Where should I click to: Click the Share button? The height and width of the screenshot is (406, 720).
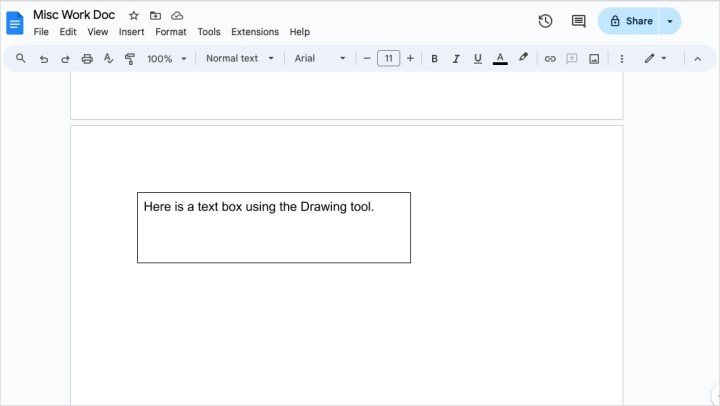[630, 21]
